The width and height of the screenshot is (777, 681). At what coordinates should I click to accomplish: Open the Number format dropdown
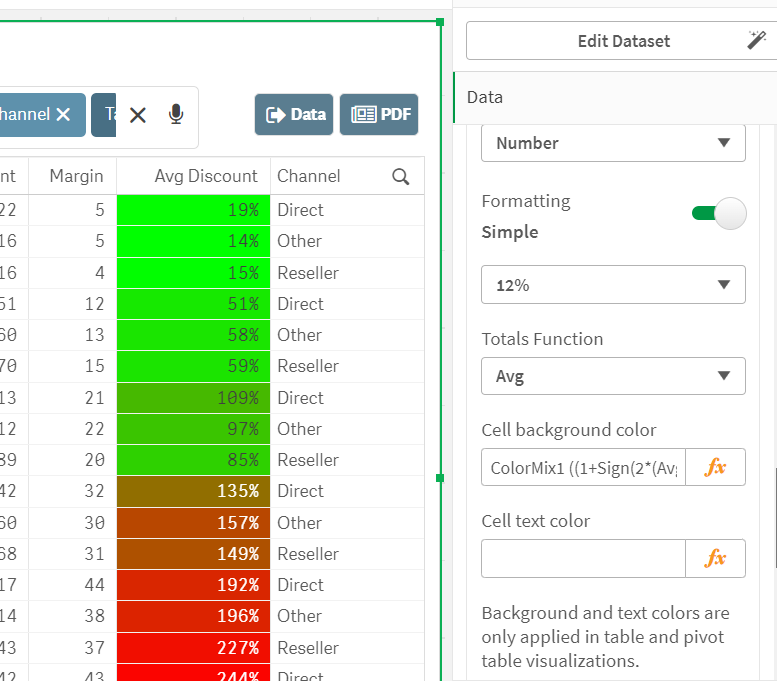coord(613,143)
